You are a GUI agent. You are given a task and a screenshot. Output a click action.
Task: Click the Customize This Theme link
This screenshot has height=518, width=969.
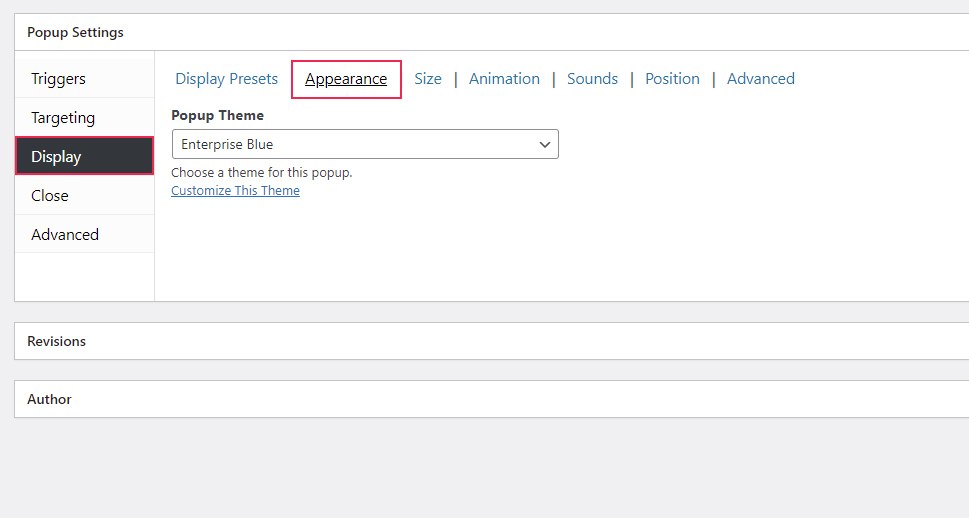(235, 191)
